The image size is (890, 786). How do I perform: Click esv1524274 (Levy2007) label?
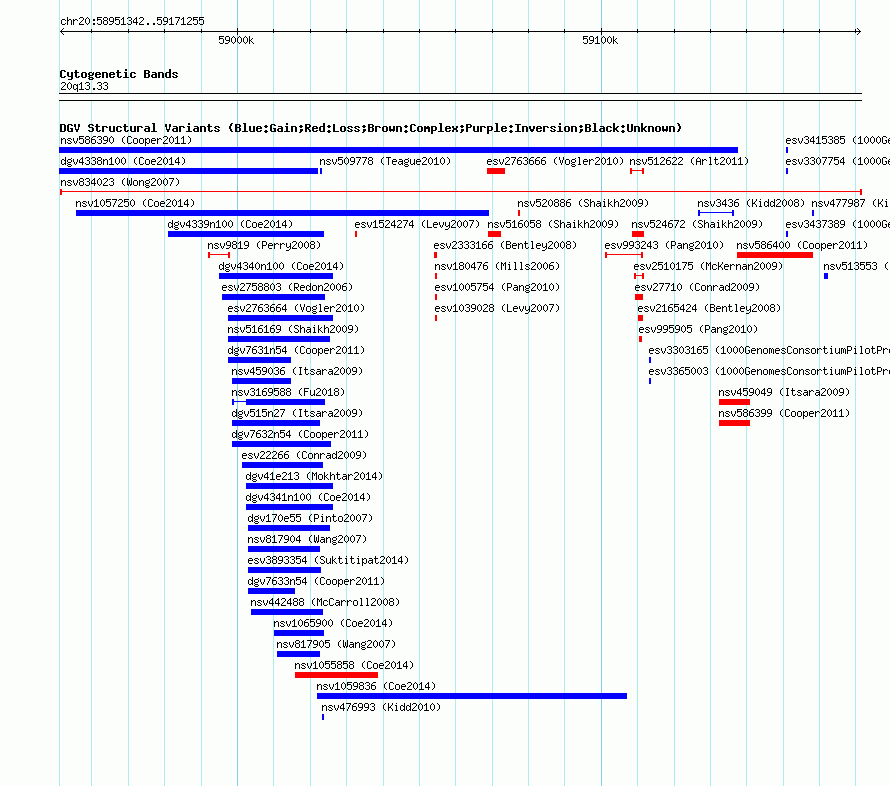417,224
